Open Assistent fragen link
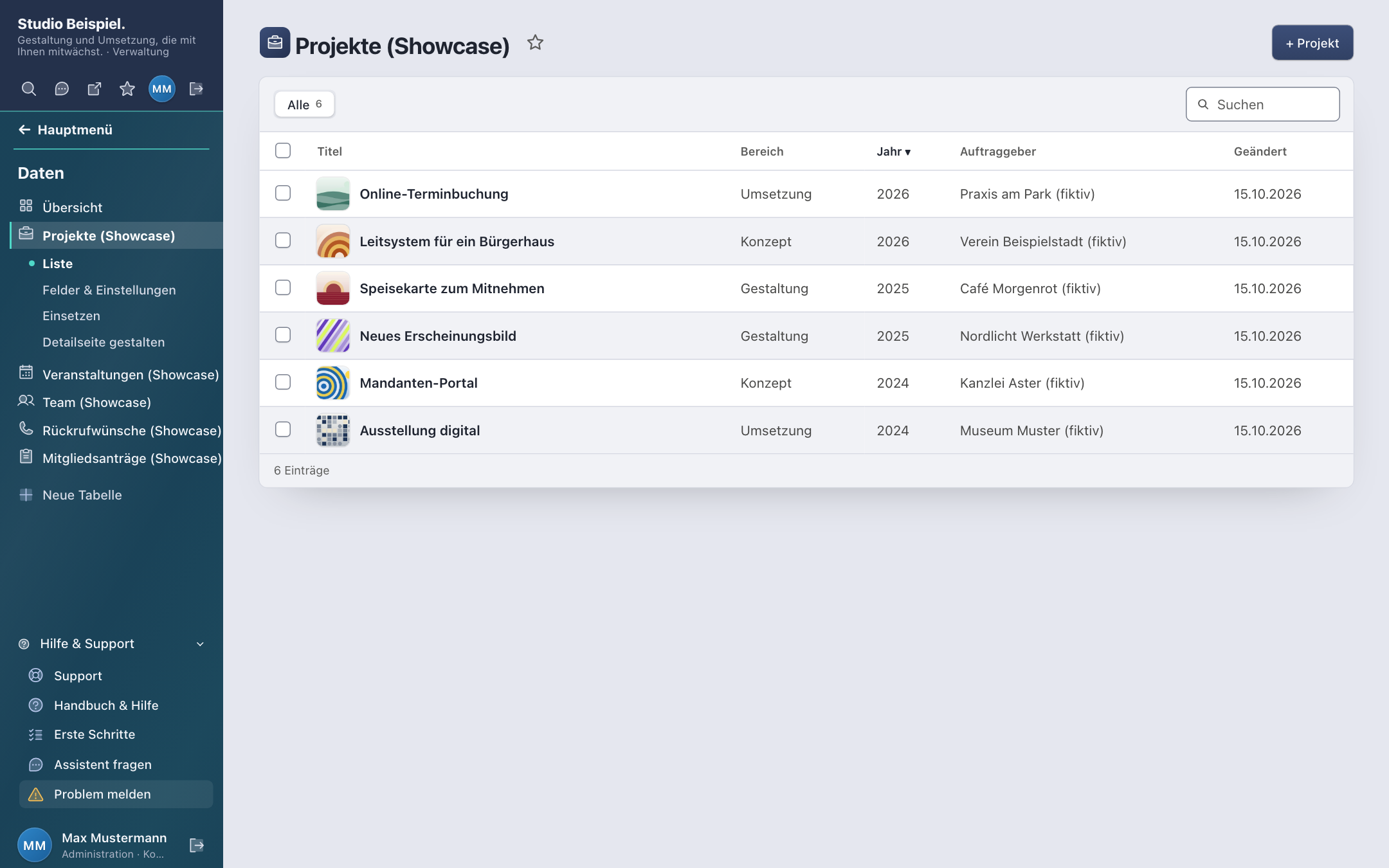Viewport: 1389px width, 868px height. pyautogui.click(x=103, y=764)
